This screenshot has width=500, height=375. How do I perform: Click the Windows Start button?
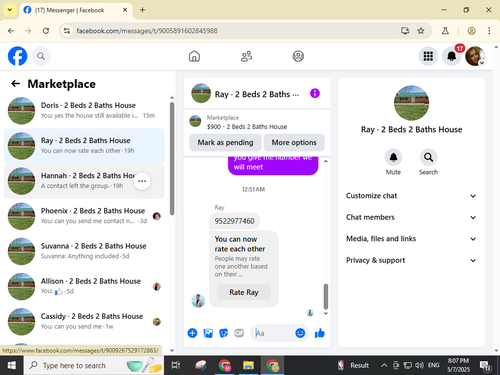tap(12, 365)
